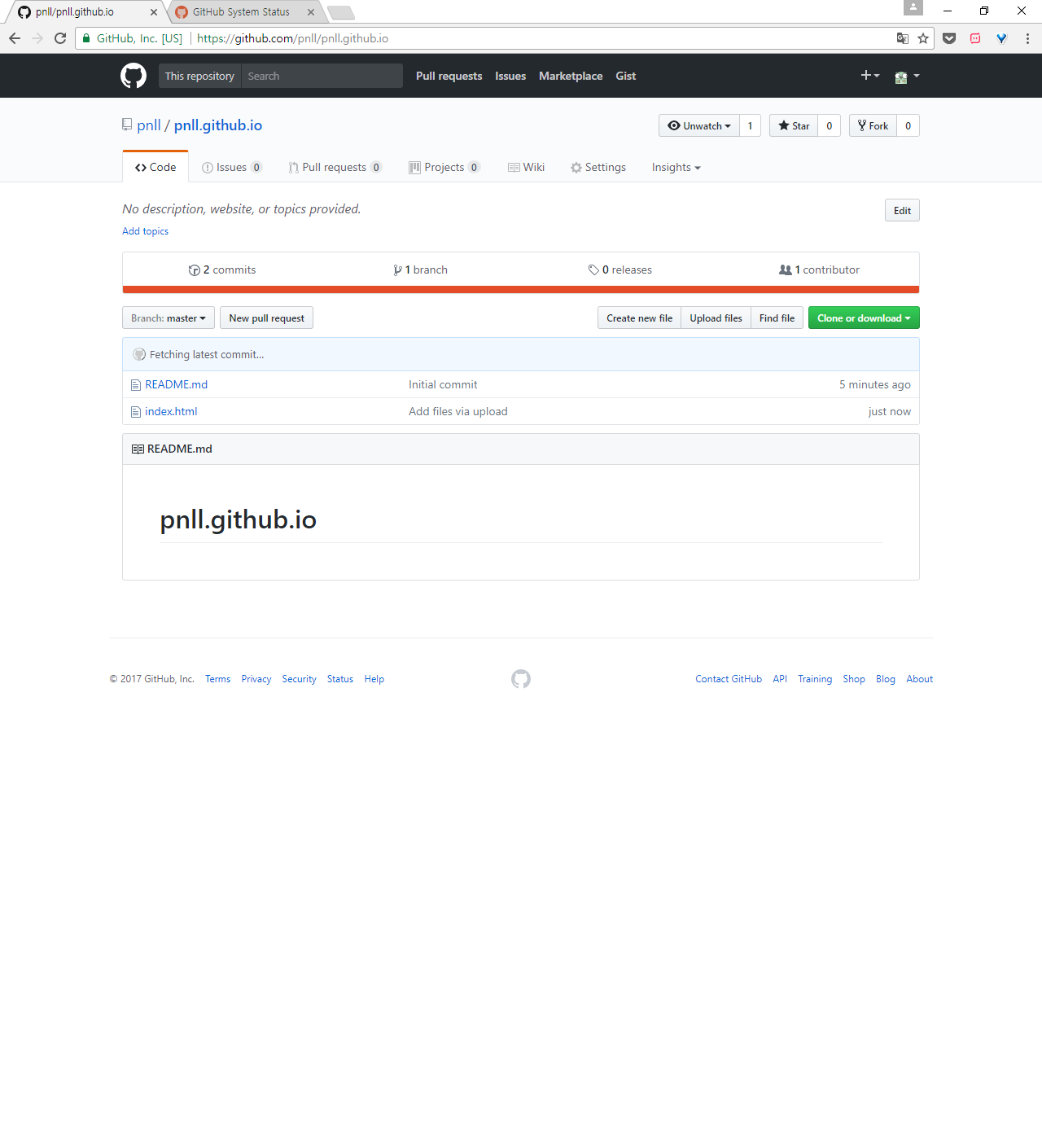Click the blue V extension icon
This screenshot has height=1148, width=1042.
(x=1001, y=38)
